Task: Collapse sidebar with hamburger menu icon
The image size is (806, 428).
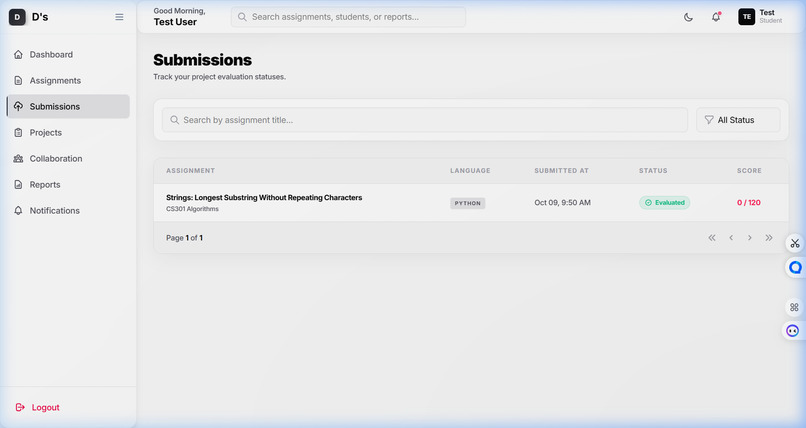Action: 119,17
